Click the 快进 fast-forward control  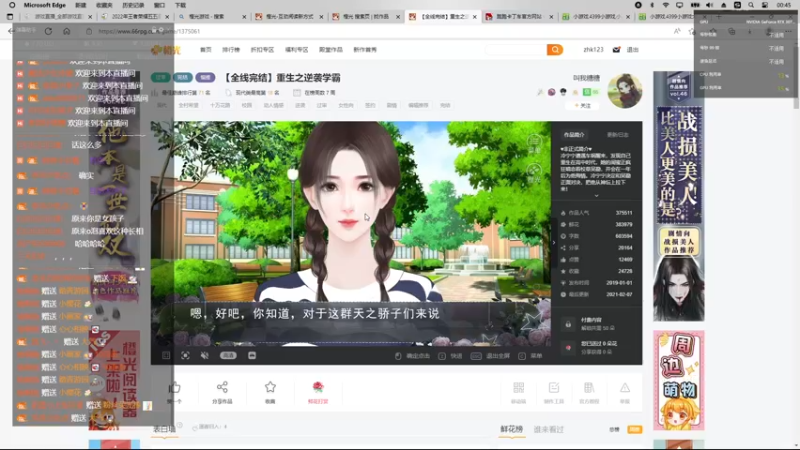tap(451, 356)
